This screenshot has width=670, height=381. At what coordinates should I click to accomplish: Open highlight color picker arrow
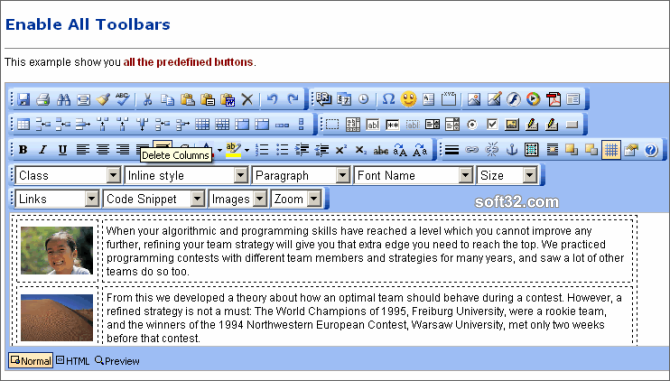click(x=247, y=150)
